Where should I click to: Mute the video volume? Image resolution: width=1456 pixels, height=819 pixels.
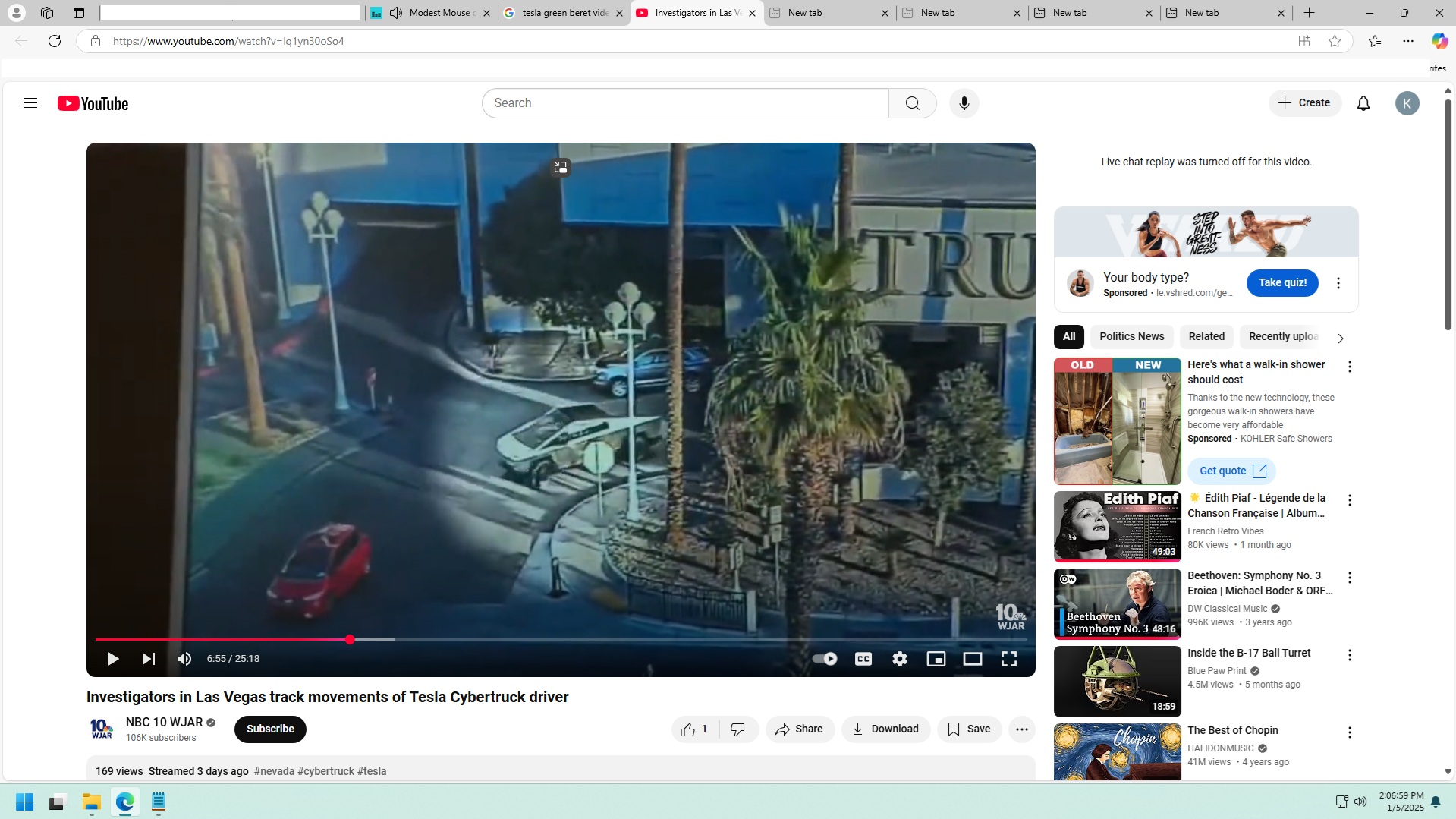pos(184,659)
